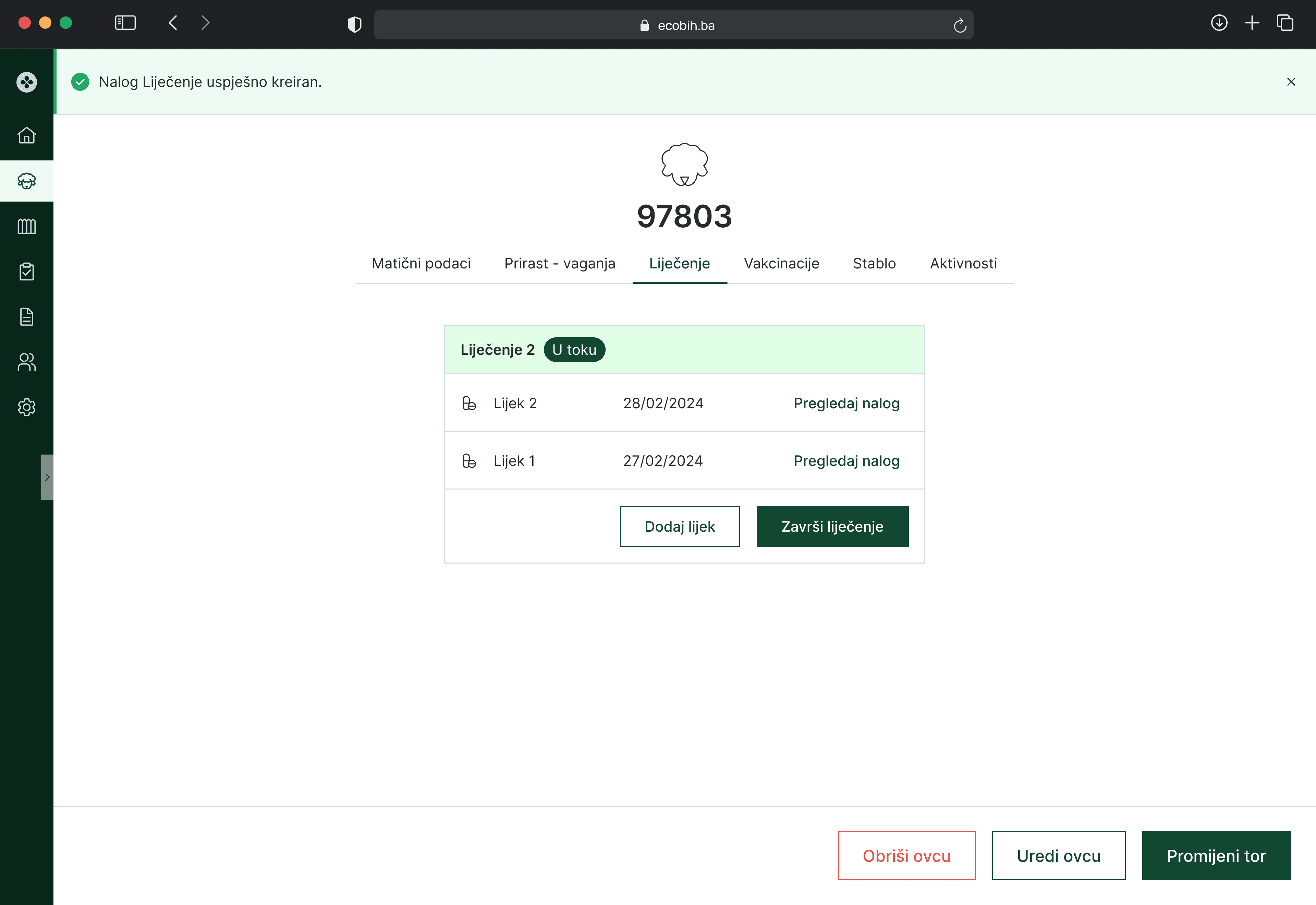Toggle the Safari sidebar button

125,23
